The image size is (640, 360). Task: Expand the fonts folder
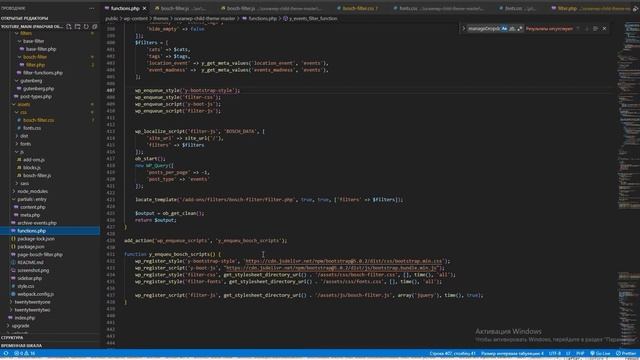click(x=23, y=144)
